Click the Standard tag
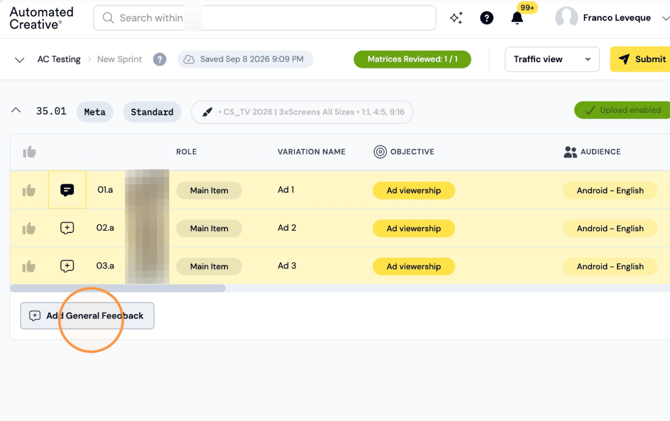 pyautogui.click(x=152, y=112)
